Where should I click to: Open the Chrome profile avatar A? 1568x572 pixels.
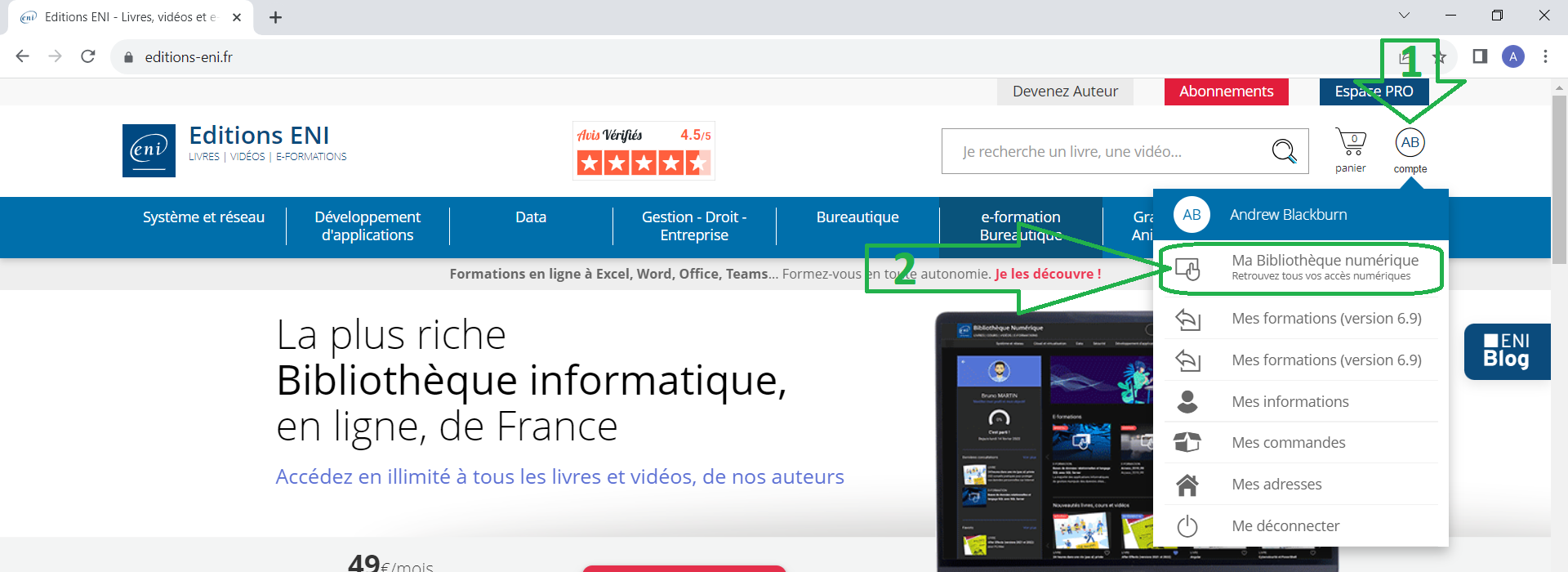click(x=1513, y=56)
